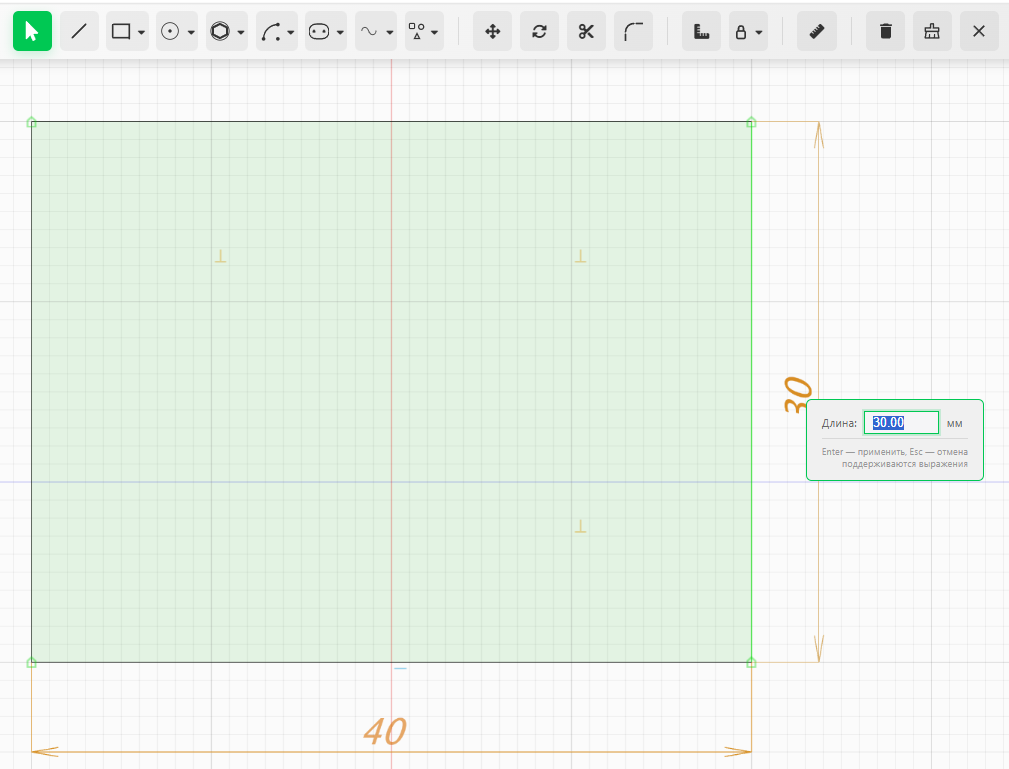Activate the Measure ruler tool
This screenshot has height=769, width=1009.
[817, 31]
